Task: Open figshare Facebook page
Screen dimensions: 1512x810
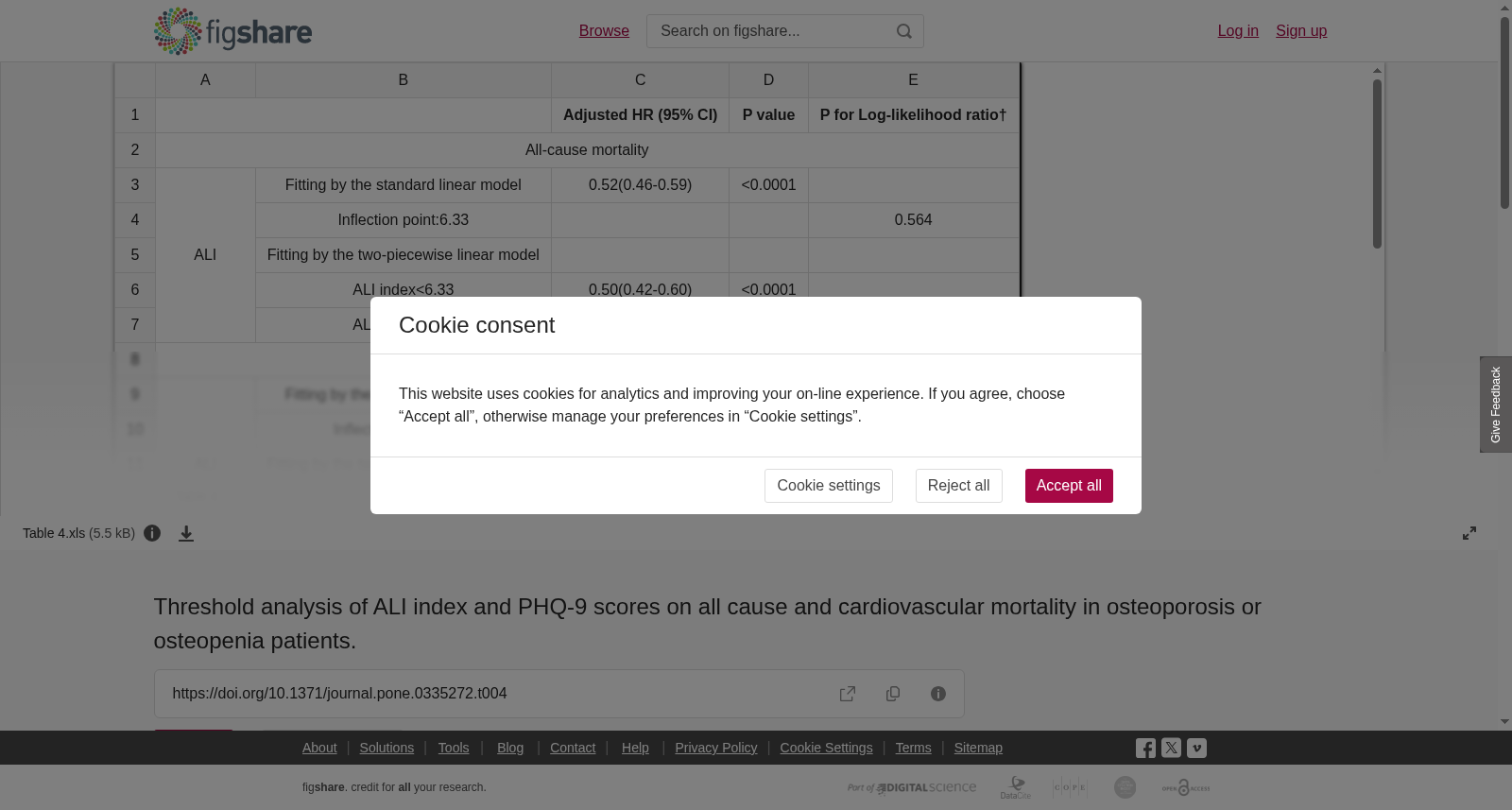Action: [x=1145, y=748]
